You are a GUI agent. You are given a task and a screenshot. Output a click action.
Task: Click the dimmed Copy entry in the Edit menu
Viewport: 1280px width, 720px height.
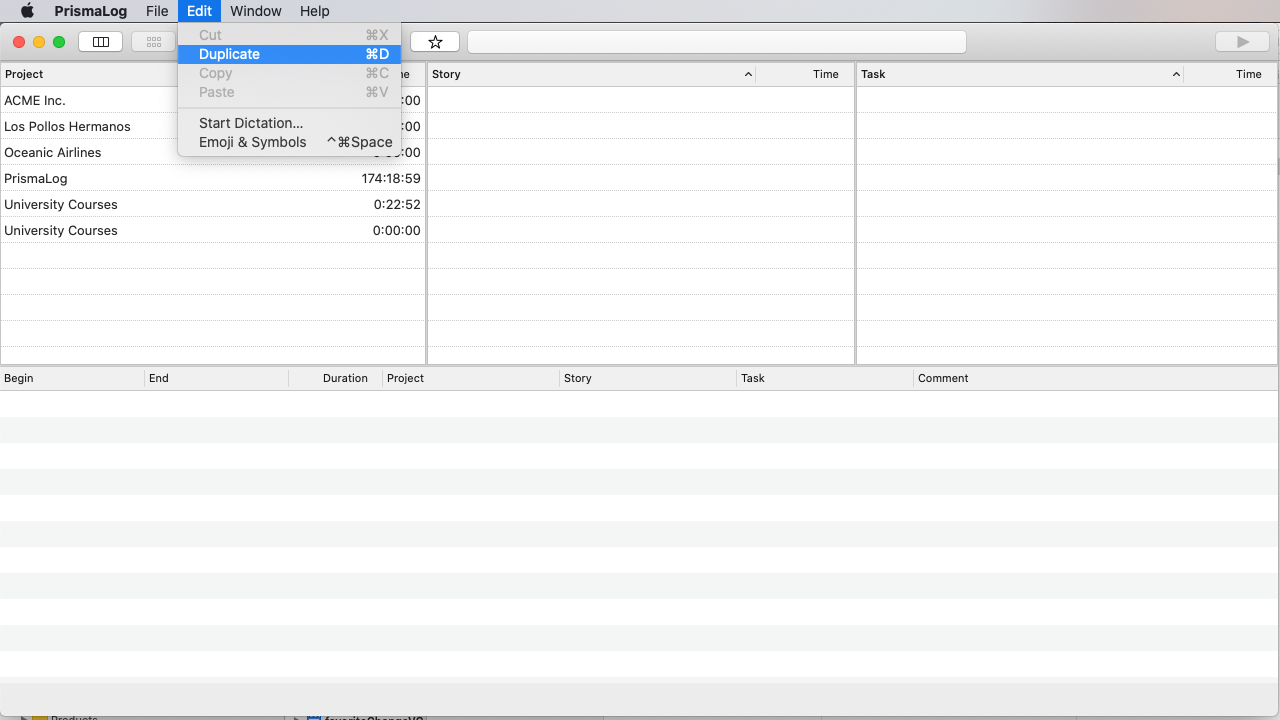(290, 73)
